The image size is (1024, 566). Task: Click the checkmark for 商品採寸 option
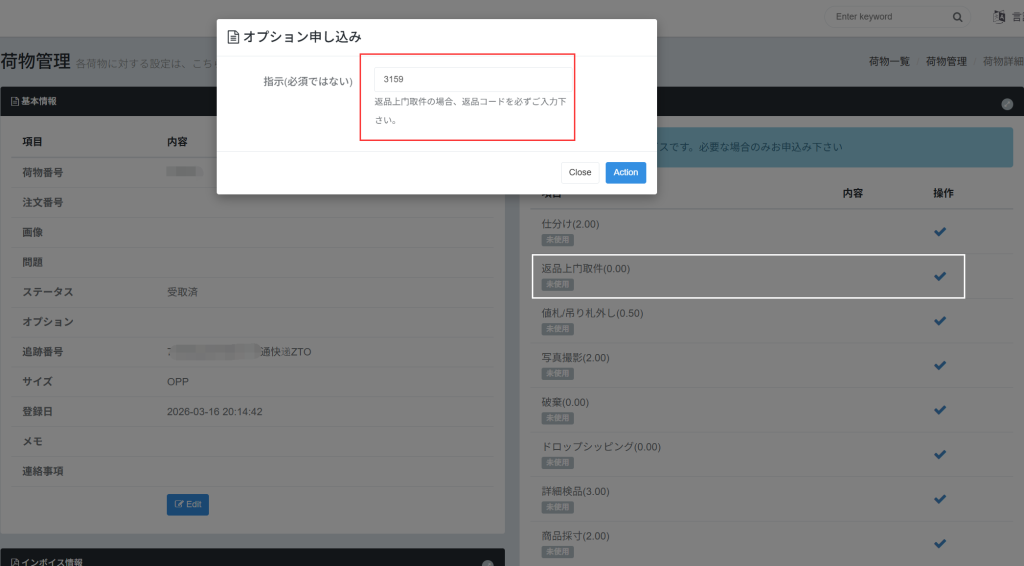pyautogui.click(x=939, y=543)
